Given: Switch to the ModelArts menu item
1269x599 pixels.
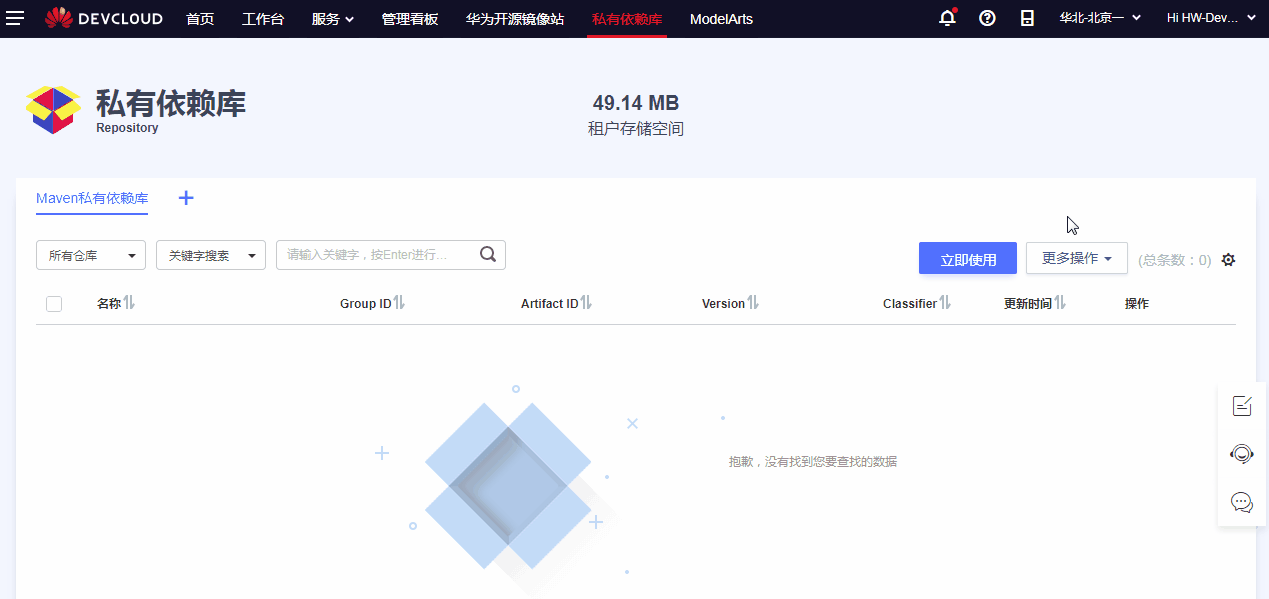Looking at the screenshot, I should [x=721, y=18].
